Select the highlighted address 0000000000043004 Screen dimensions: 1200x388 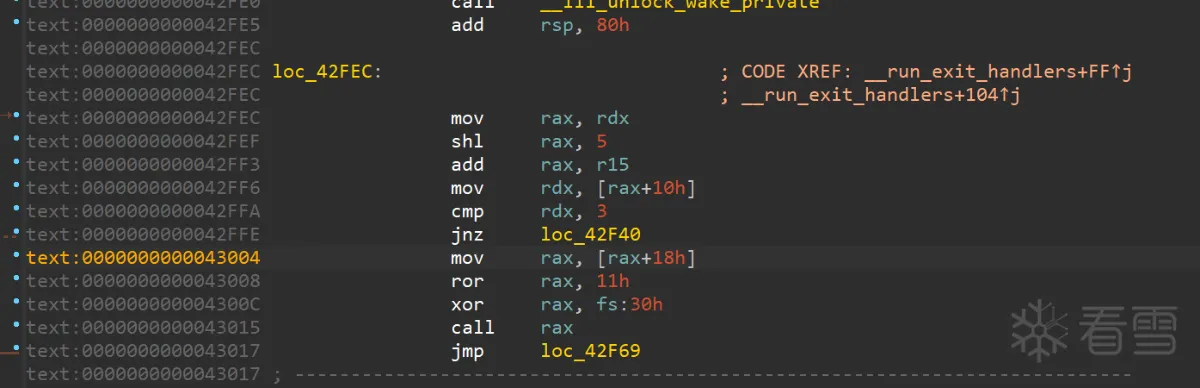tap(143, 258)
